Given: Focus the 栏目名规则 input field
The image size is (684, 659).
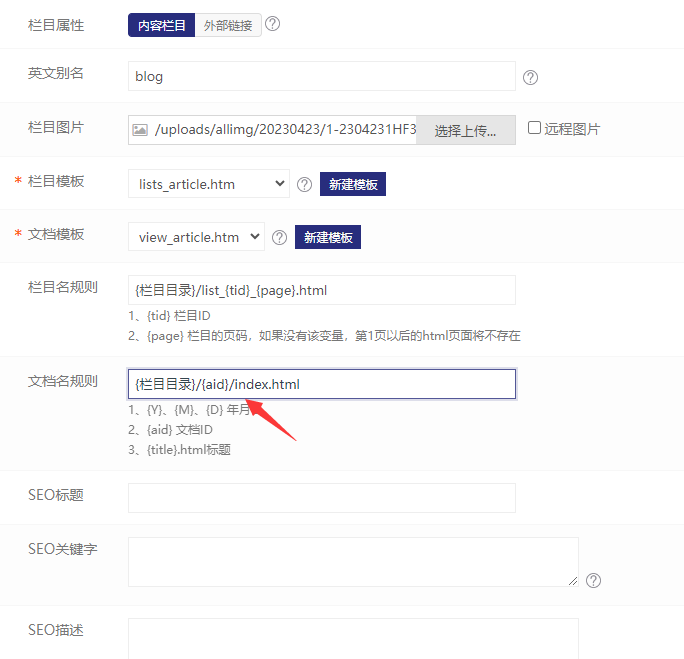Looking at the screenshot, I should [321, 290].
